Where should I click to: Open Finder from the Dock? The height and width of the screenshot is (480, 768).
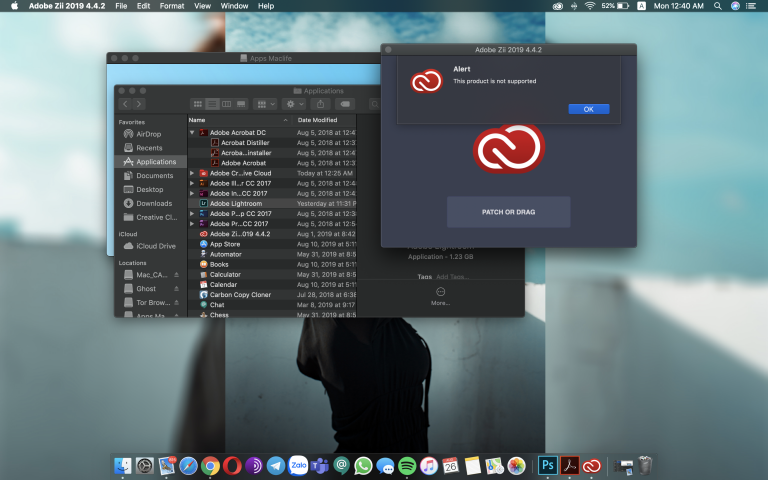pyautogui.click(x=123, y=466)
